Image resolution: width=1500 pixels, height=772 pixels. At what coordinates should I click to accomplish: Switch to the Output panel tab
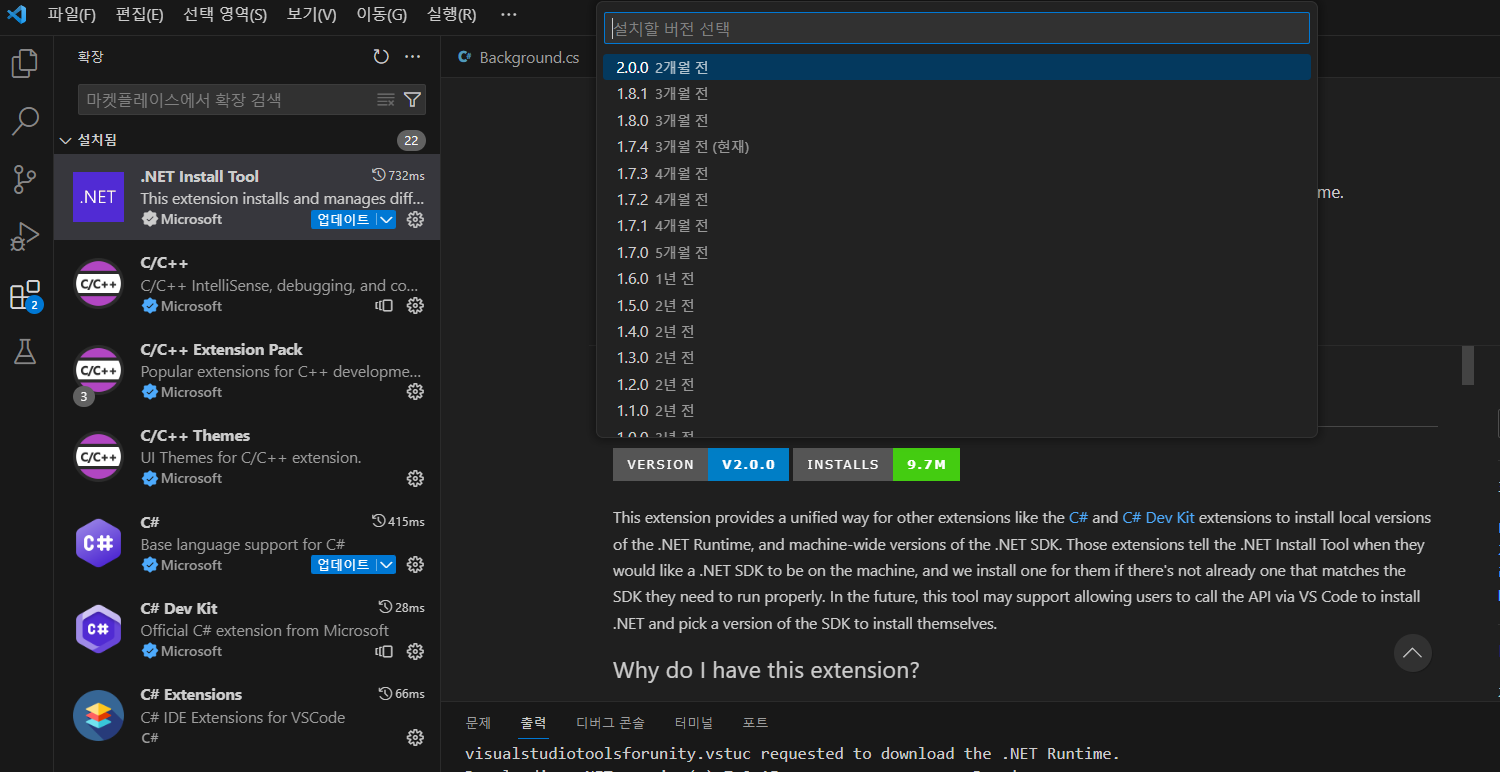point(533,722)
